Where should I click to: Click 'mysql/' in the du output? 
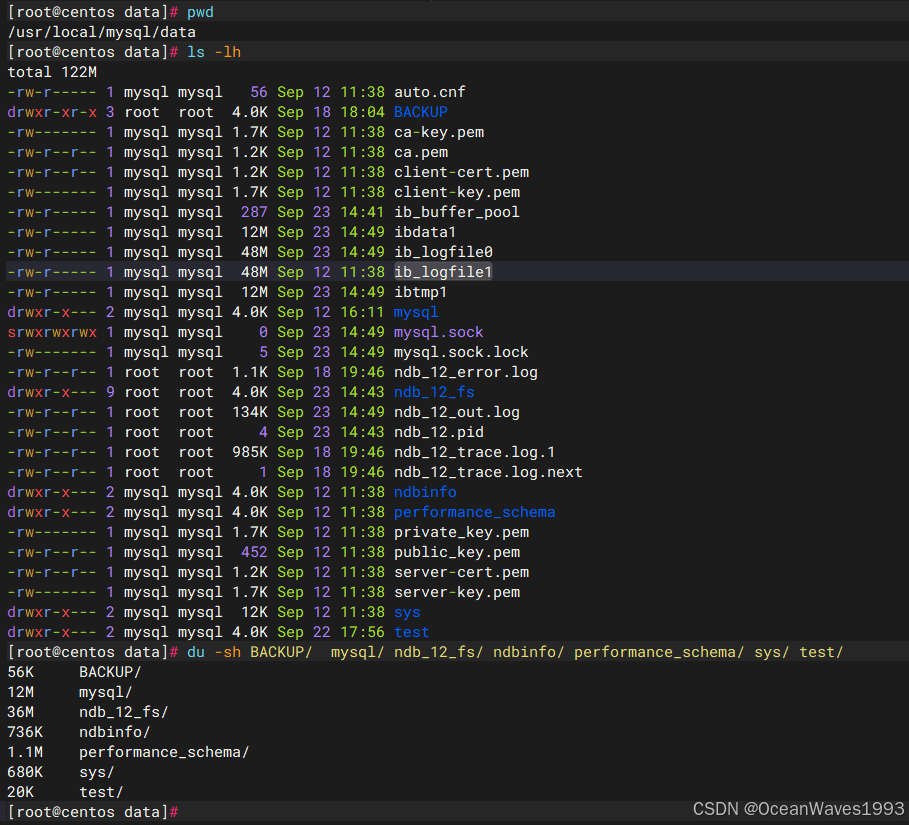pos(106,692)
